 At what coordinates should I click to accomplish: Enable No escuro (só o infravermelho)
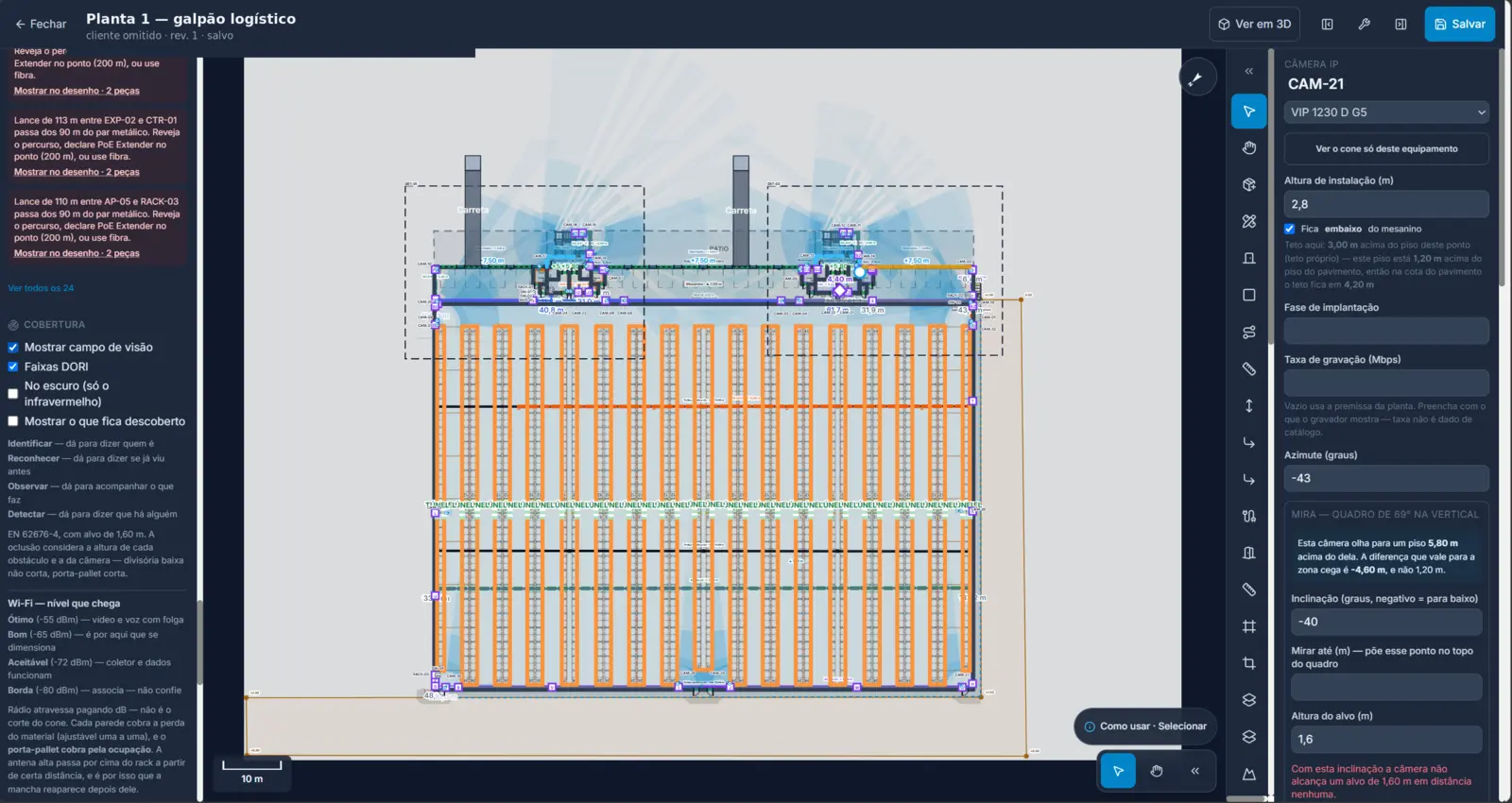click(13, 394)
